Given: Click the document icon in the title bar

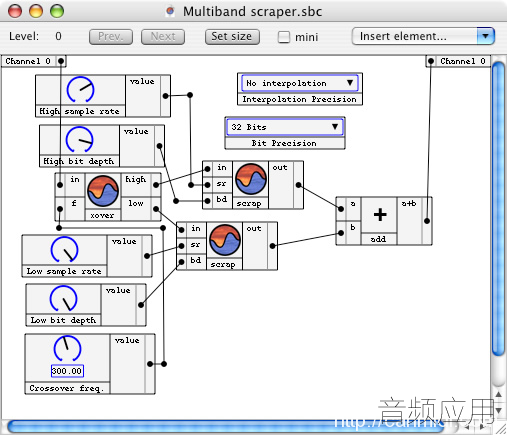Looking at the screenshot, I should [170, 11].
